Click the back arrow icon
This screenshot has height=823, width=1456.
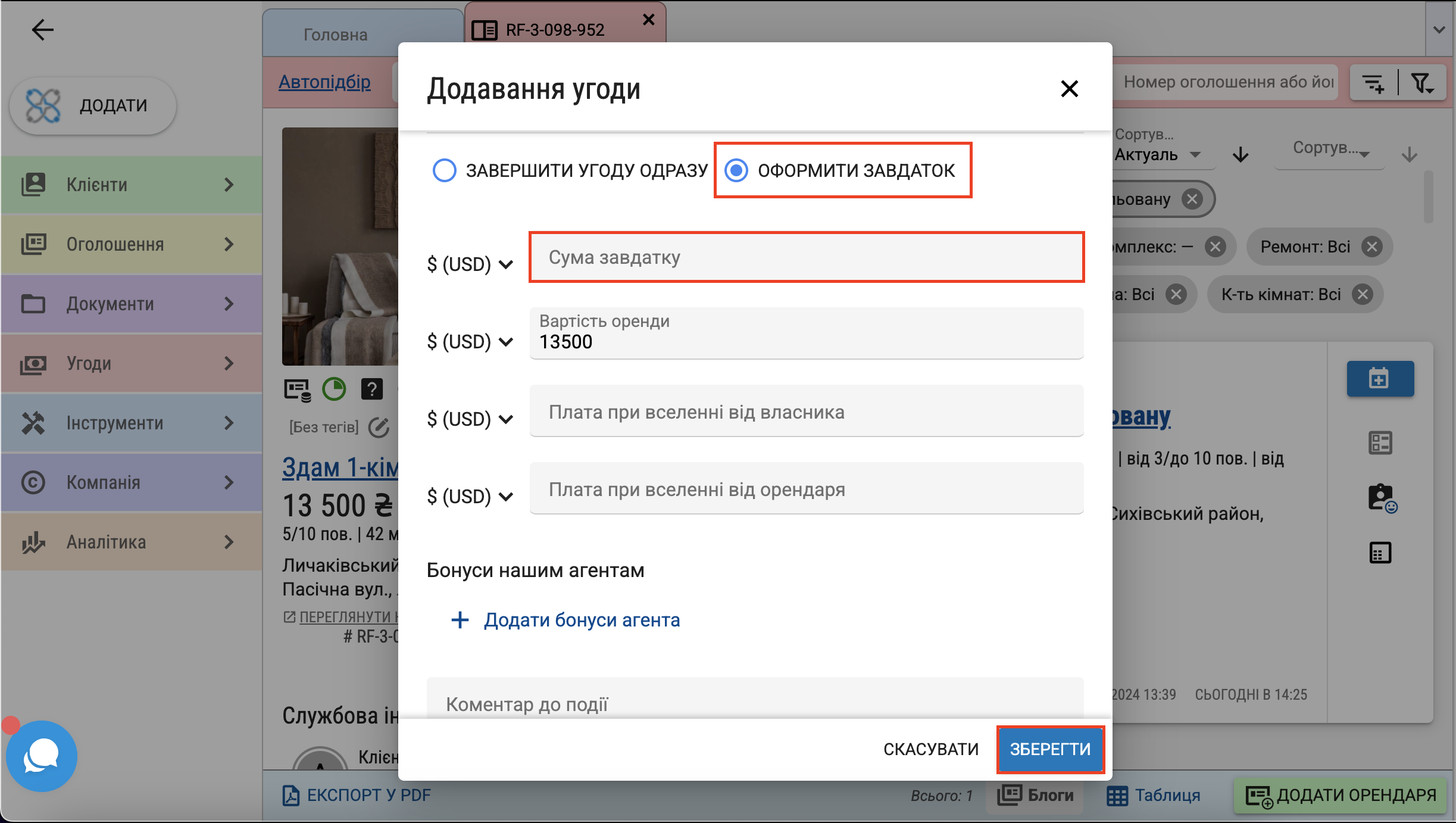(42, 29)
